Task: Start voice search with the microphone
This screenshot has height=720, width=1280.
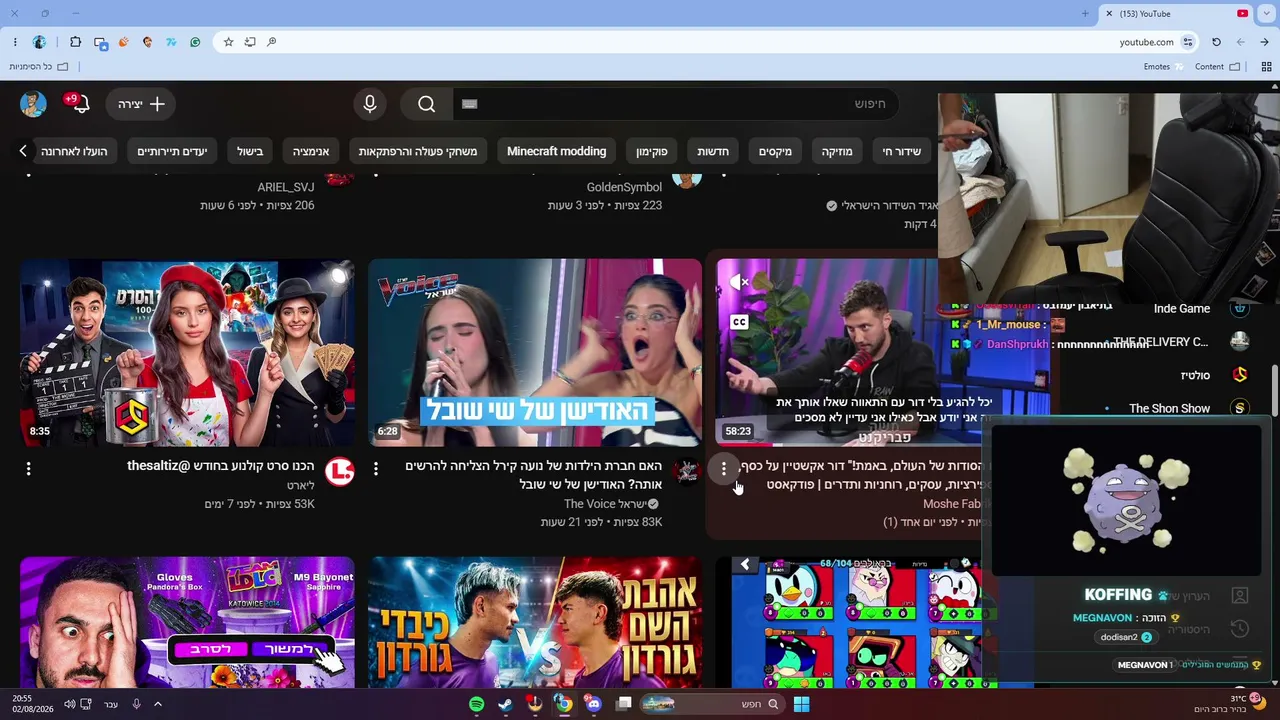Action: 370,104
